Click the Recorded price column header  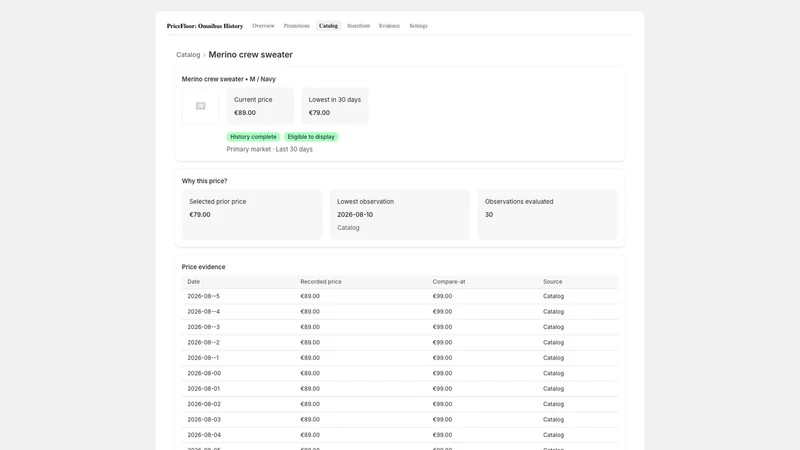[321, 282]
